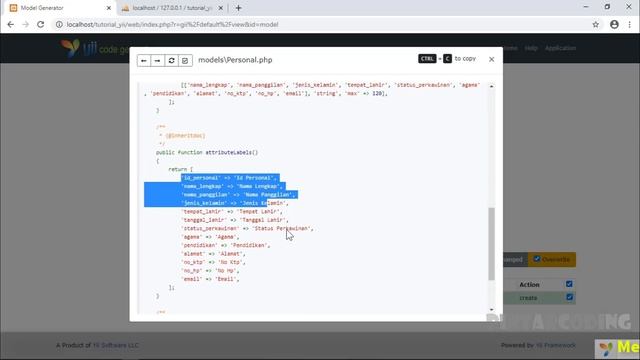Toggle the check icon in modal toolbar
Image resolution: width=640 pixels, height=360 pixels.
tap(185, 60)
